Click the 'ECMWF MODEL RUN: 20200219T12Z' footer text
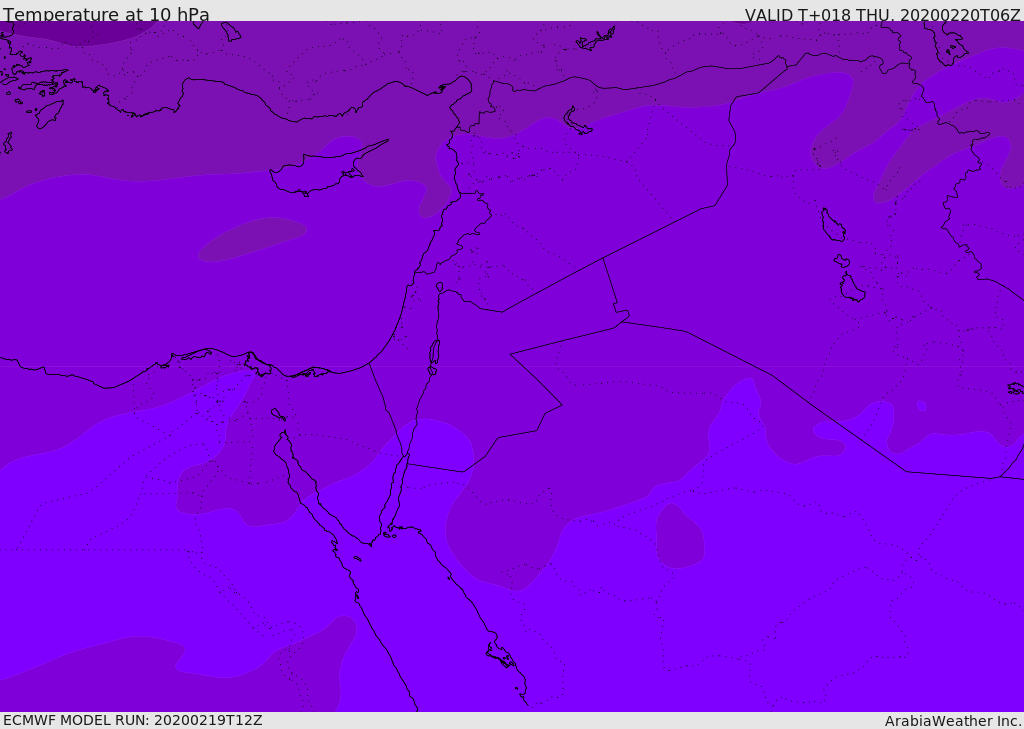Image resolution: width=1024 pixels, height=729 pixels. [133, 720]
